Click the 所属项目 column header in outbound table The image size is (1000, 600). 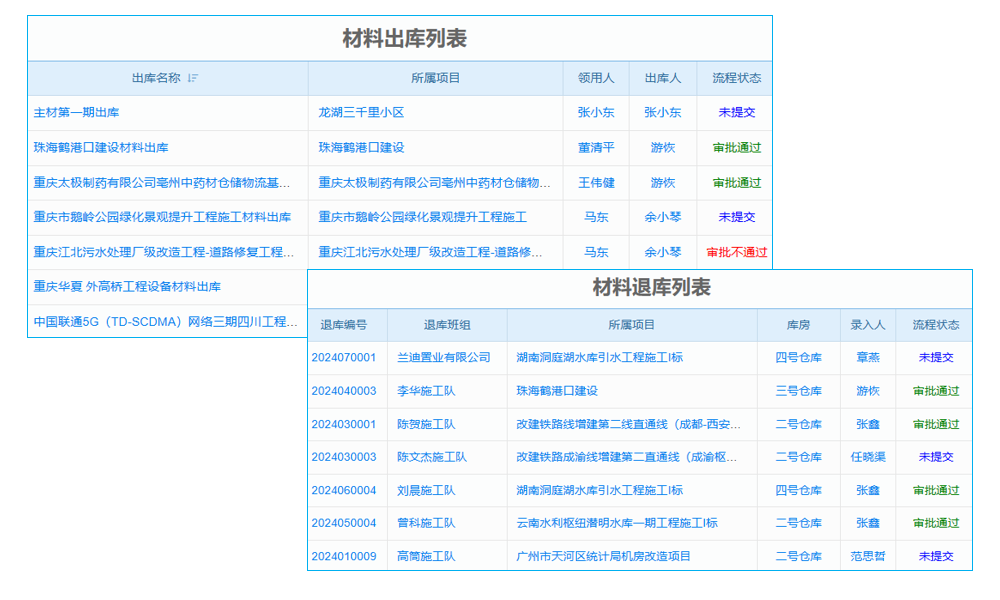(x=435, y=78)
